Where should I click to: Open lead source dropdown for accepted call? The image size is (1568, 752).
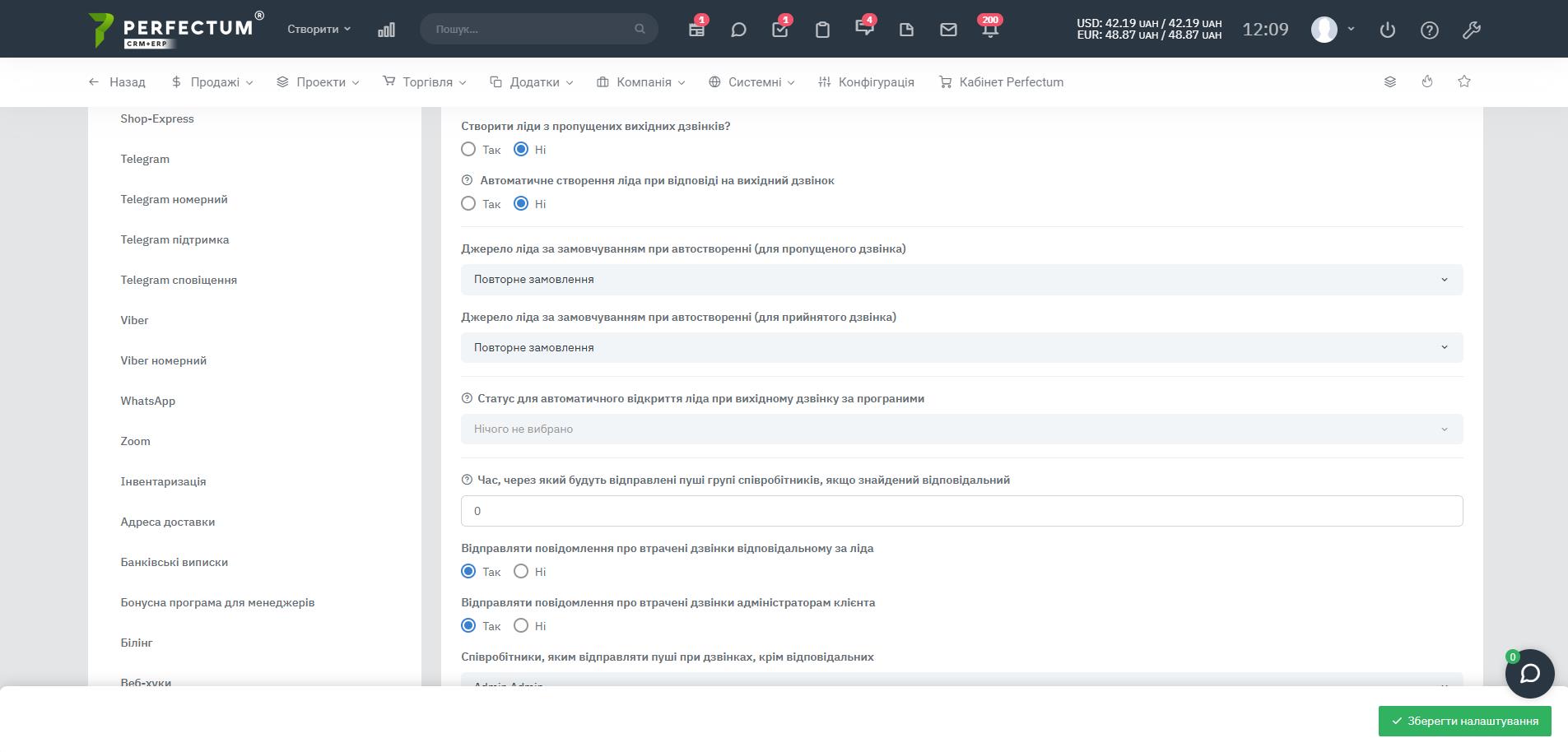(961, 348)
